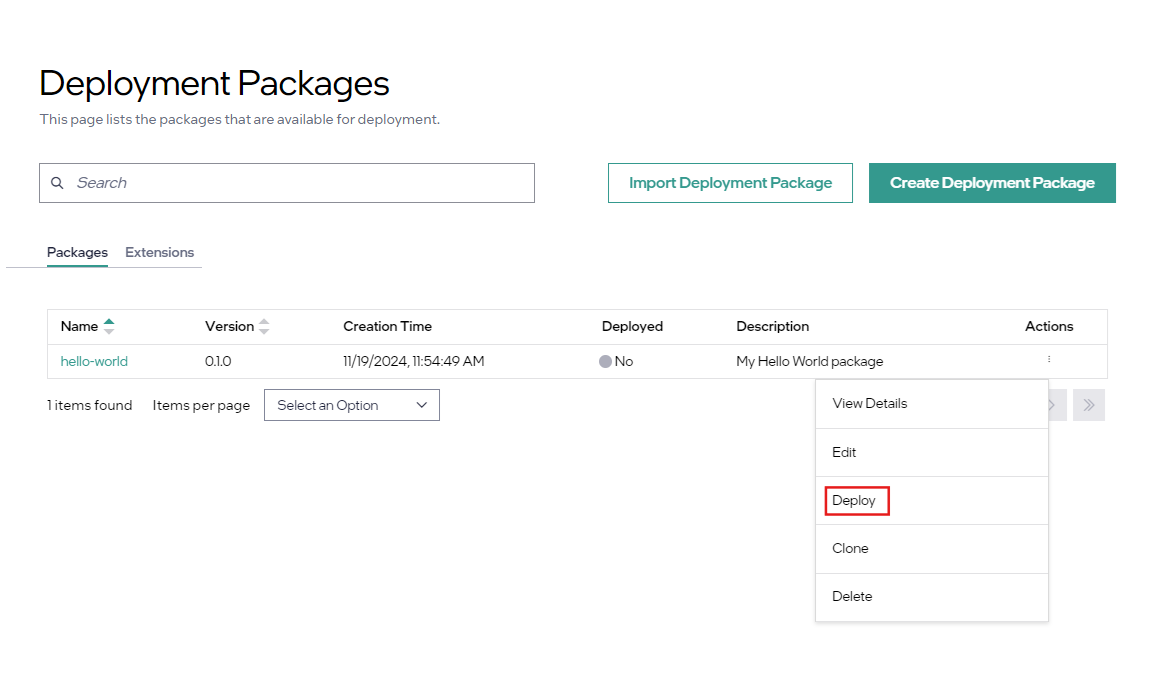Click the next page chevron arrow
This screenshot has height=678, width=1156.
(1054, 405)
